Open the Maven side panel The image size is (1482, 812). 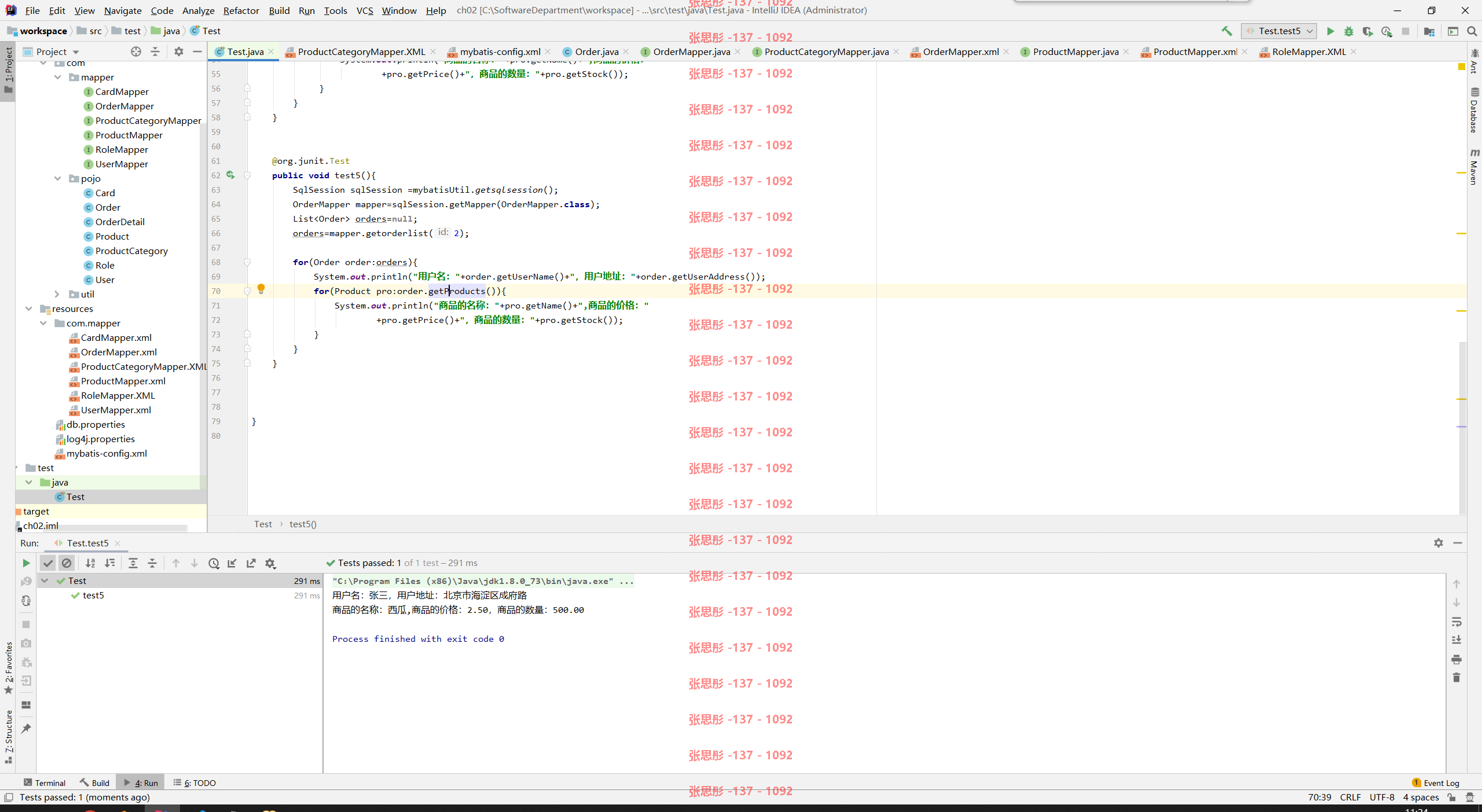[1474, 167]
